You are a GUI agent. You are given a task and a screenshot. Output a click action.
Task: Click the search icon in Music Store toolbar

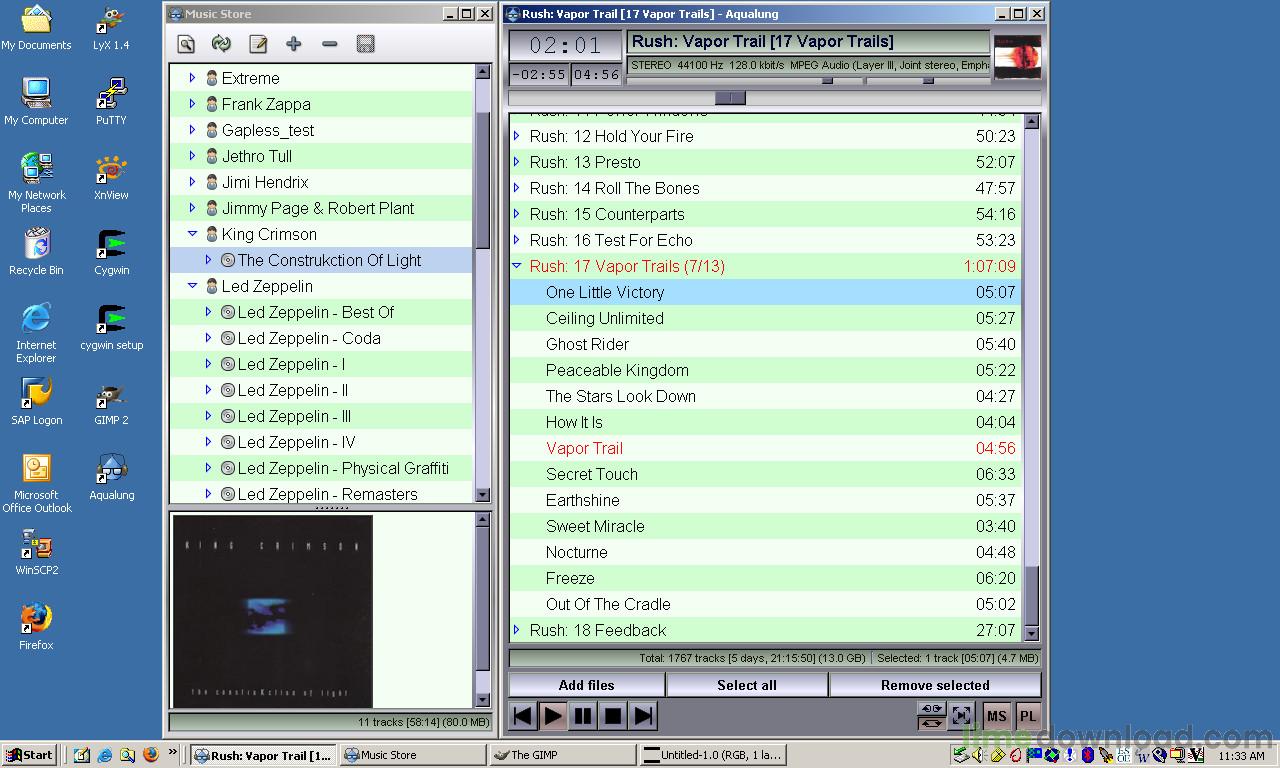tap(186, 44)
